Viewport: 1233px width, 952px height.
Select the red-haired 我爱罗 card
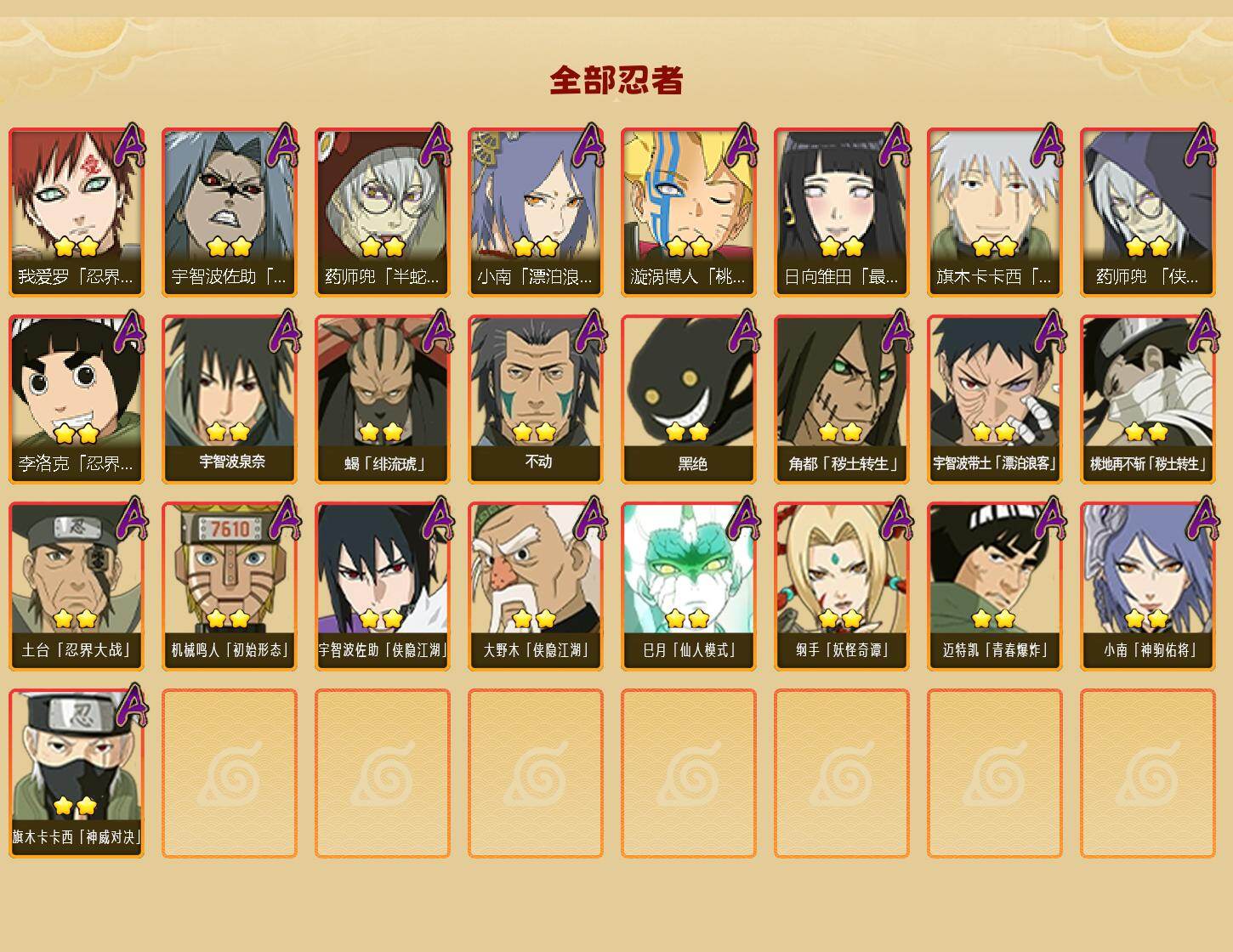pos(76,212)
